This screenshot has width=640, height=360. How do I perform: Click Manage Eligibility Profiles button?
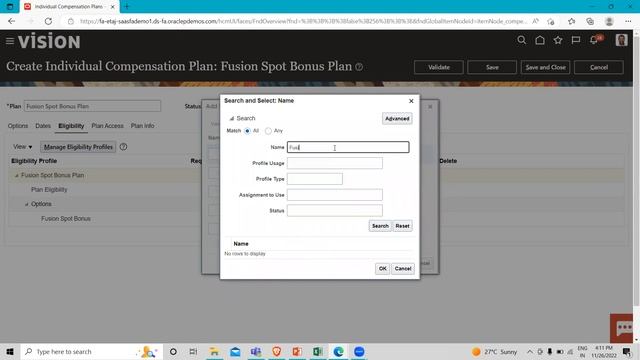[78, 147]
